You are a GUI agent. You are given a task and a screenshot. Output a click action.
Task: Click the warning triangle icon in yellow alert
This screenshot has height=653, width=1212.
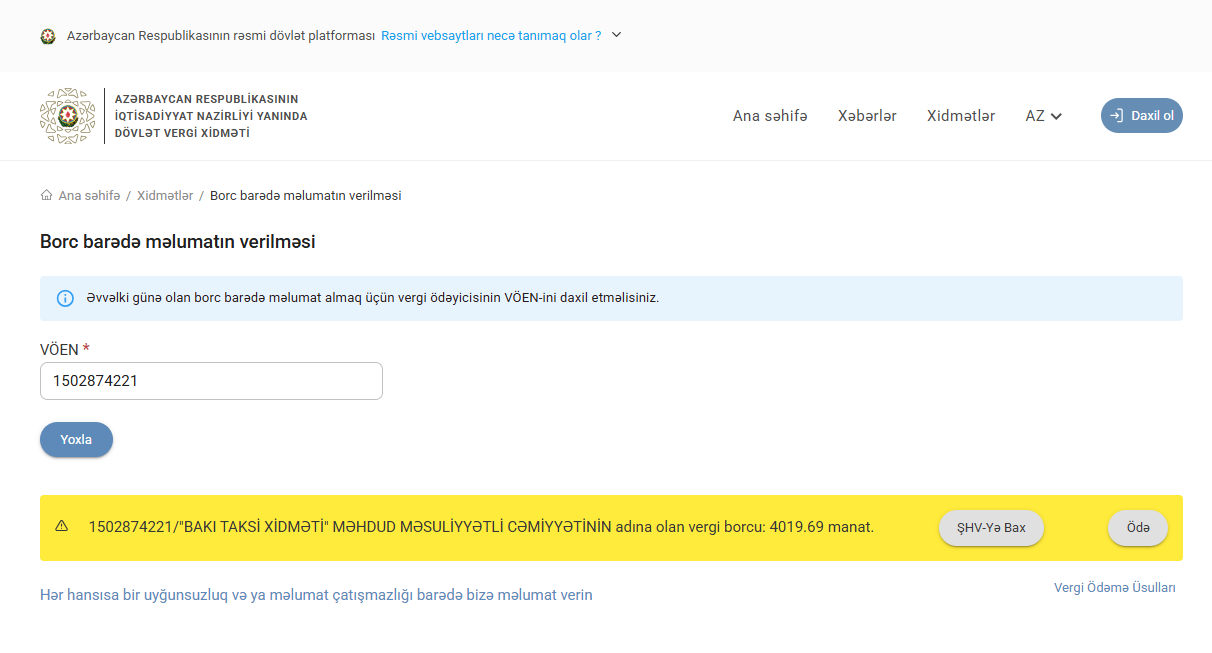tap(62, 526)
